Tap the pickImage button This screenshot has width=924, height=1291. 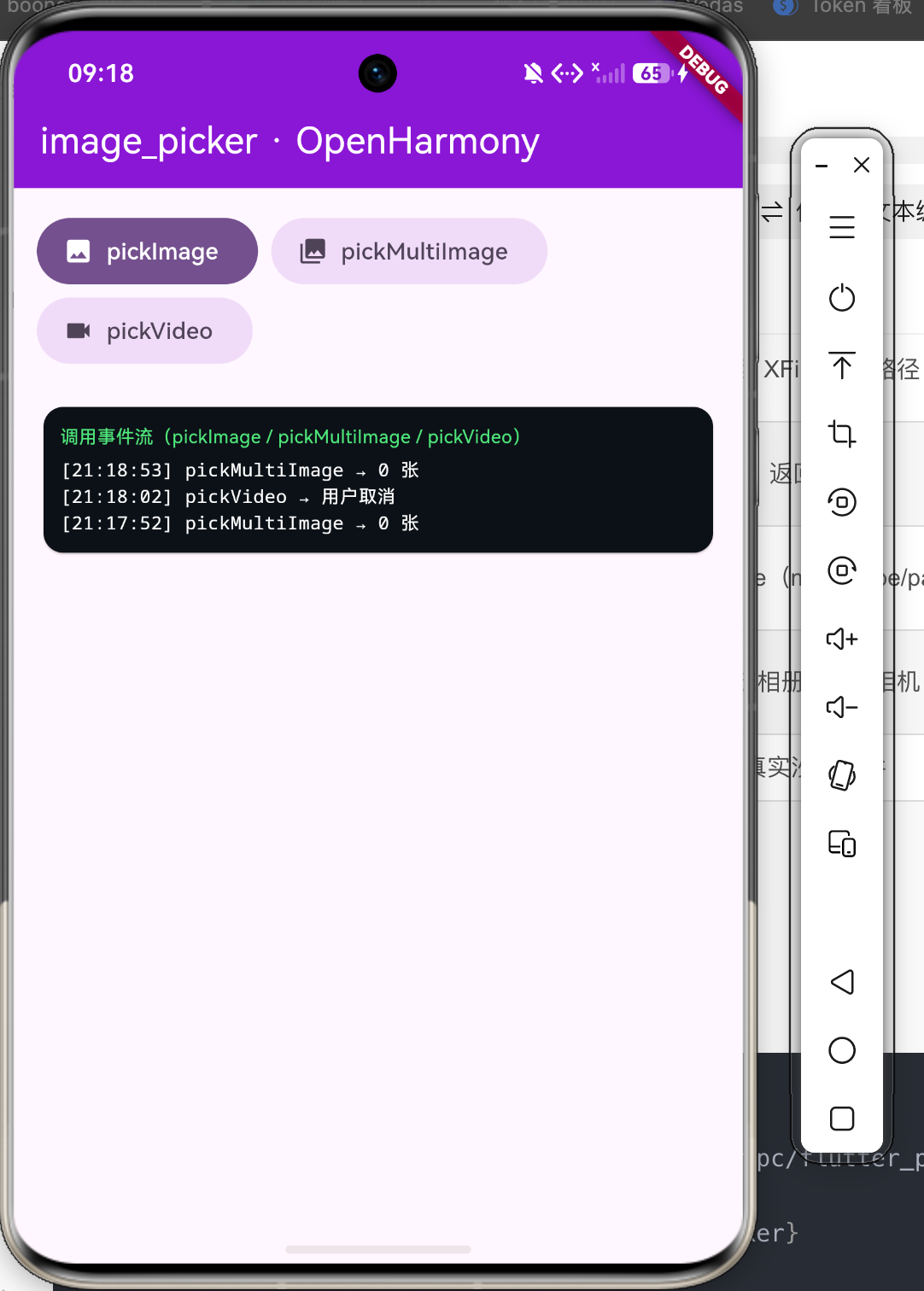(x=147, y=251)
